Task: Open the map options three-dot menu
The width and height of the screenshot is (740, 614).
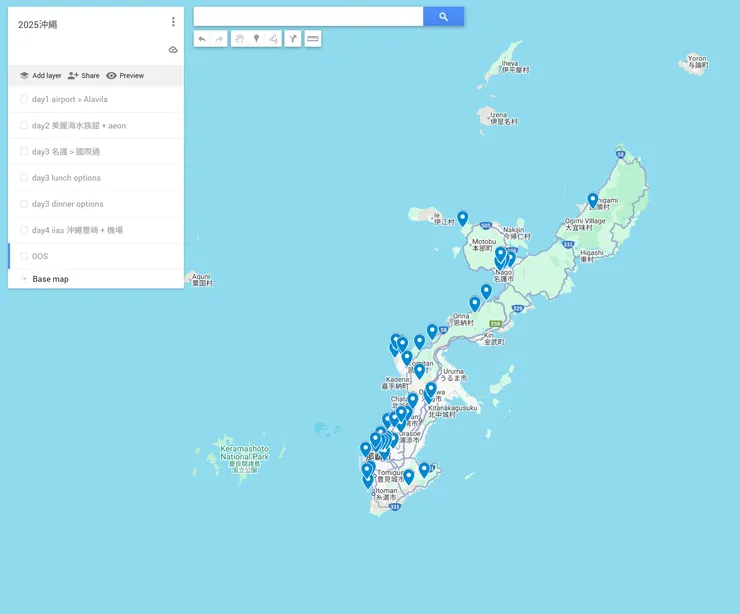Action: pyautogui.click(x=173, y=22)
